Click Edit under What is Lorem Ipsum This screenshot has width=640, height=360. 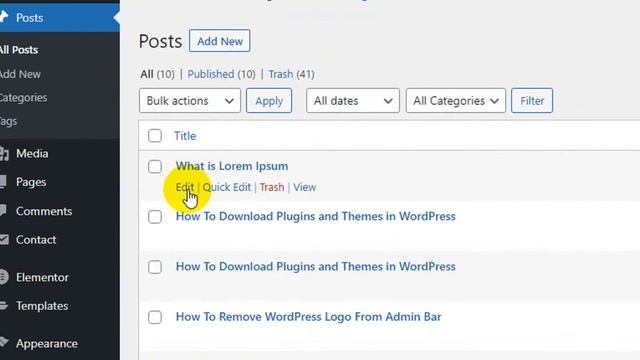[184, 187]
